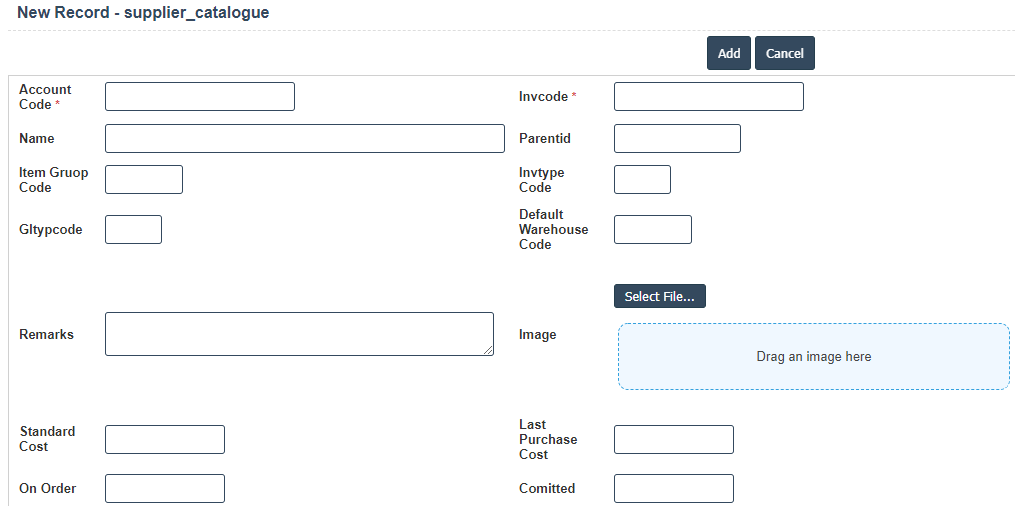Viewport: 1015px width, 506px height.
Task: Click the Remarks textarea resize handle
Action: [489, 351]
